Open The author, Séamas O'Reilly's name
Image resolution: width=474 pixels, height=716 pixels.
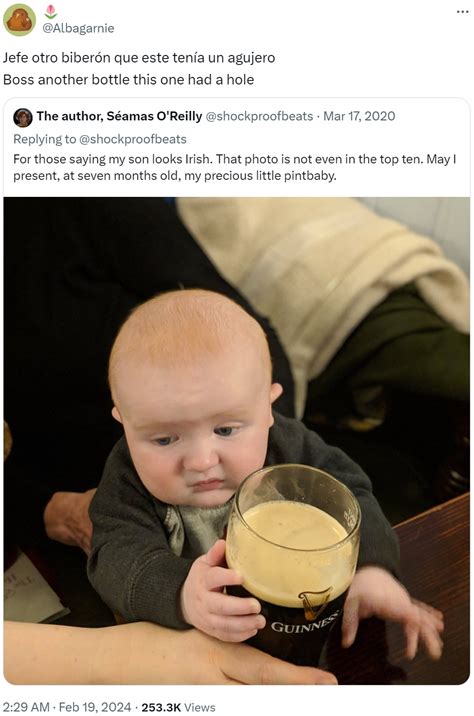[119, 116]
